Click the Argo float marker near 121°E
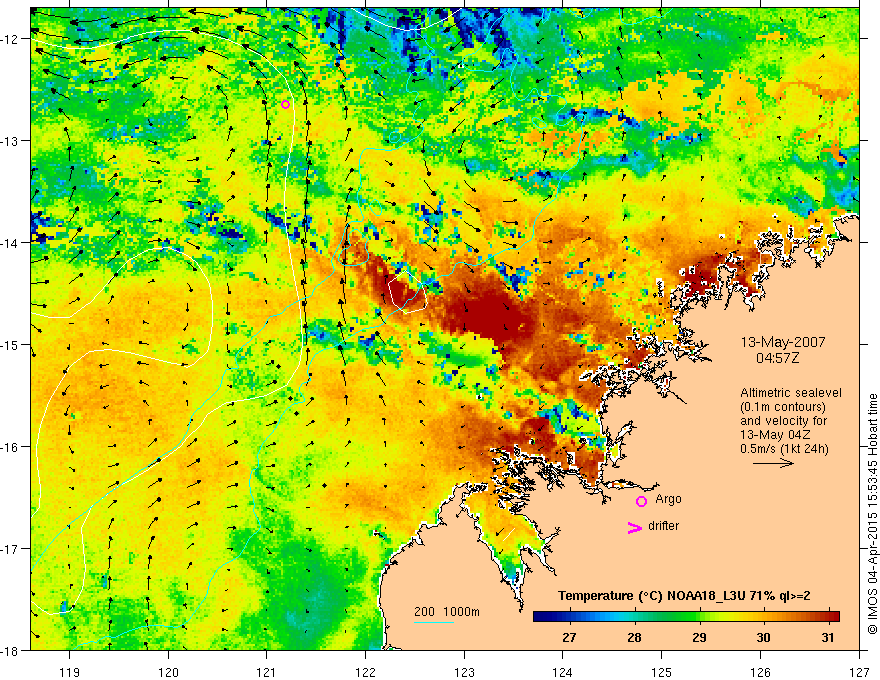 pyautogui.click(x=285, y=104)
